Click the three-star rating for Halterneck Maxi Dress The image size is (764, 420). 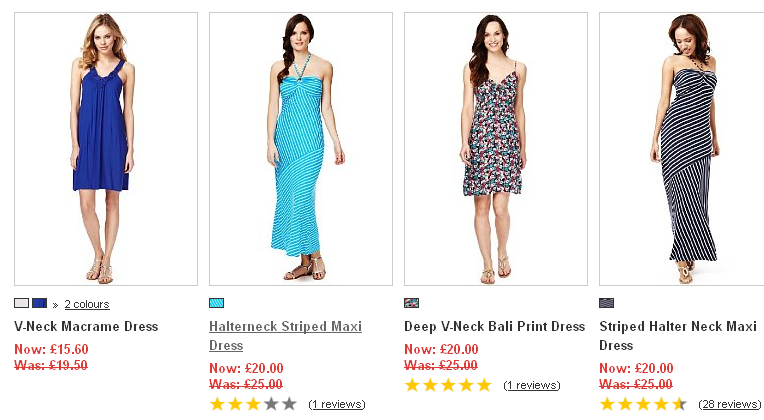253,404
